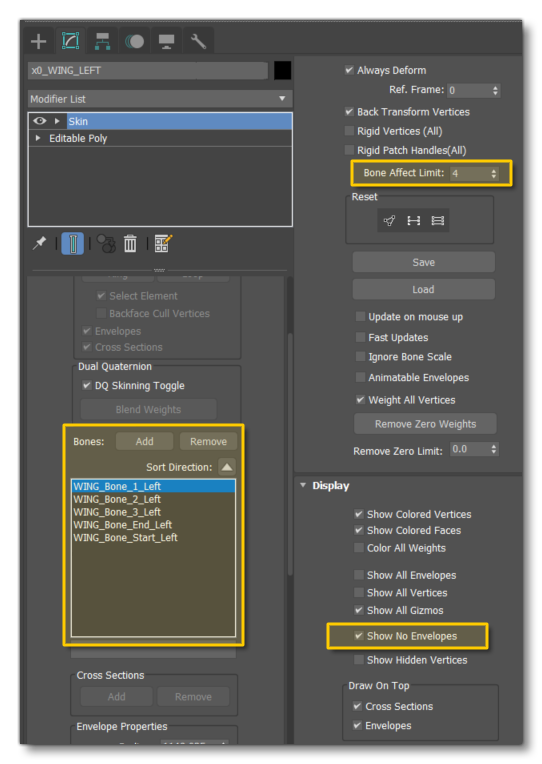This screenshot has width=542, height=764.
Task: Click Reset Selected Verts icon
Action: click(389, 221)
